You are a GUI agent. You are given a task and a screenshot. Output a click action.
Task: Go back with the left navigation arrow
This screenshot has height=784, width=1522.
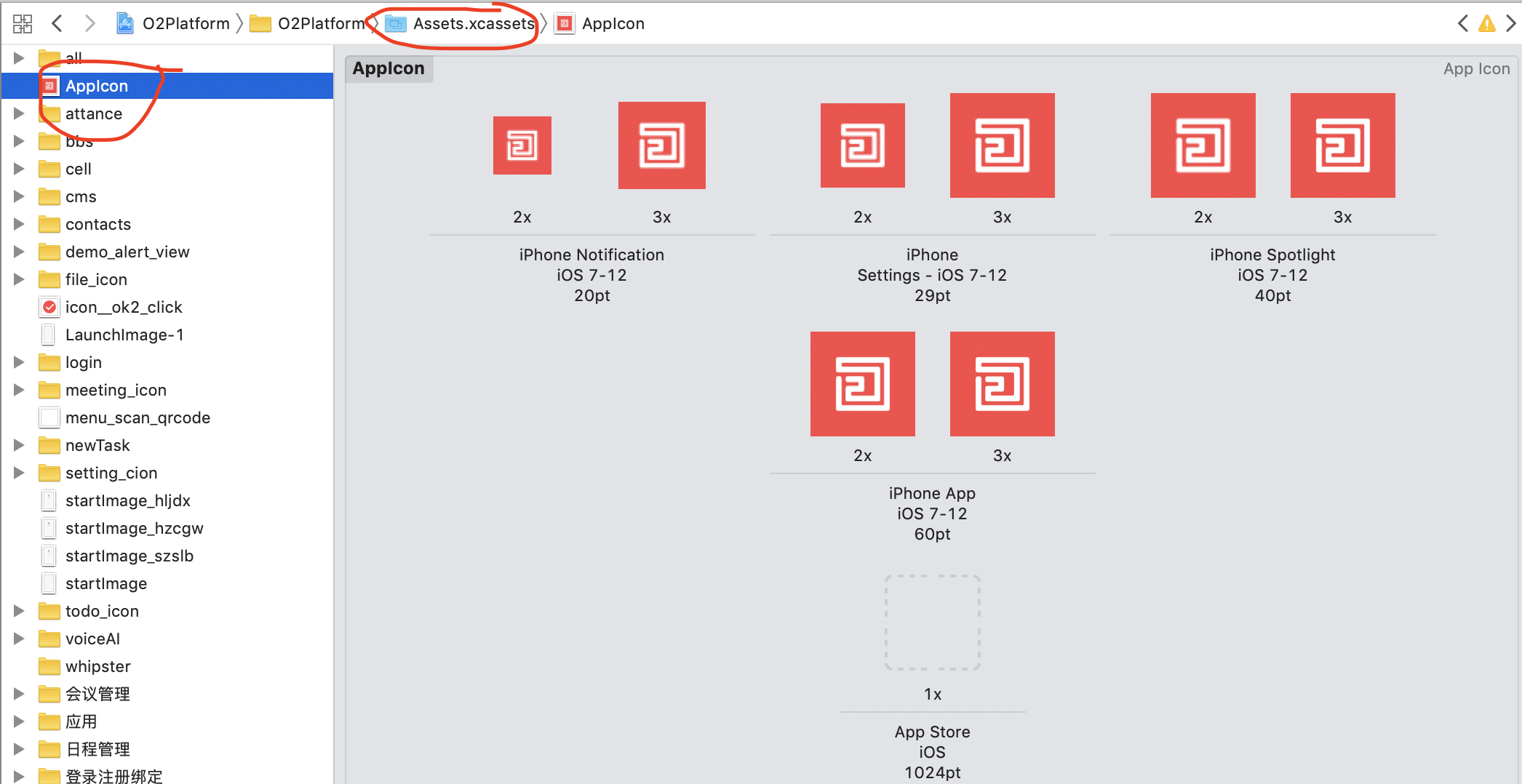click(57, 24)
